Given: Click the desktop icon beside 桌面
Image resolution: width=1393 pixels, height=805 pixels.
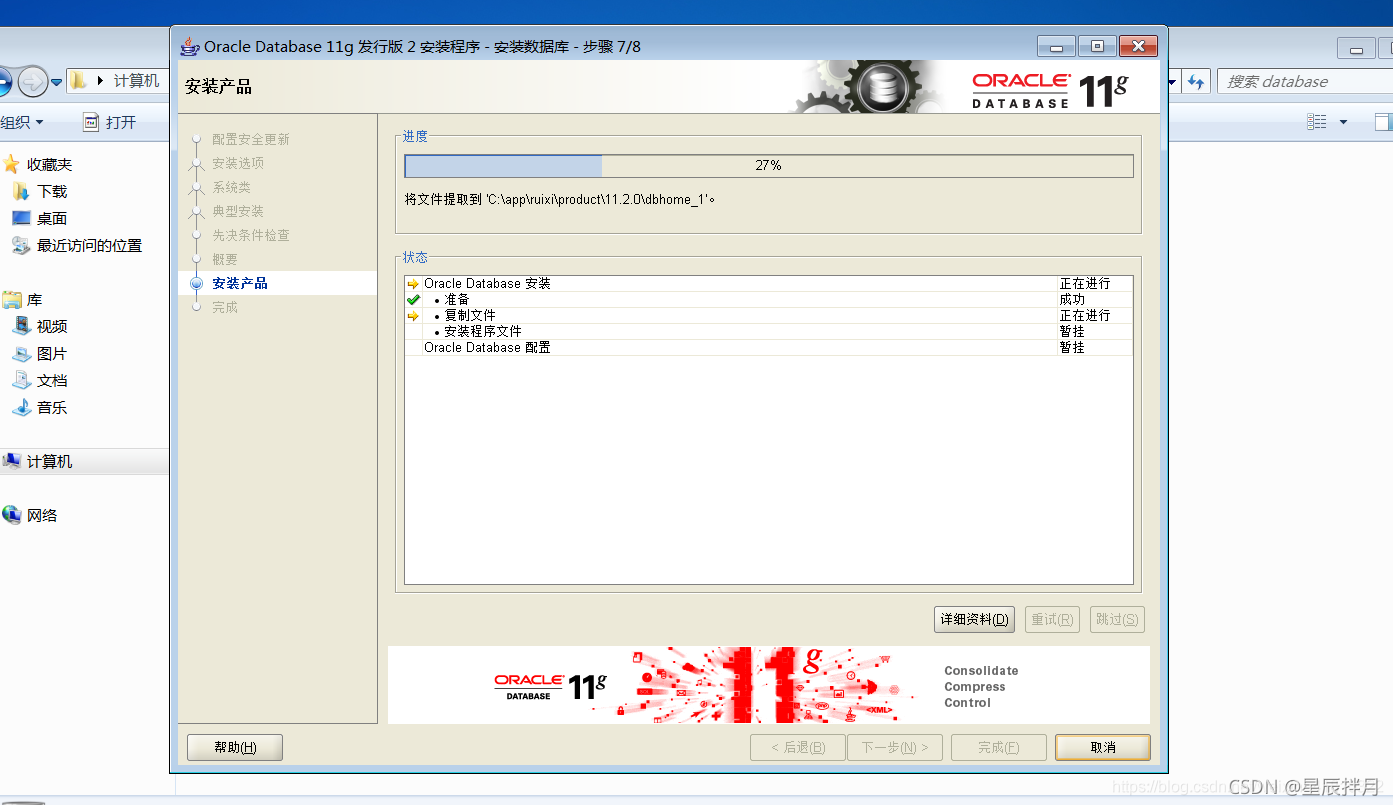Looking at the screenshot, I should click(x=21, y=218).
